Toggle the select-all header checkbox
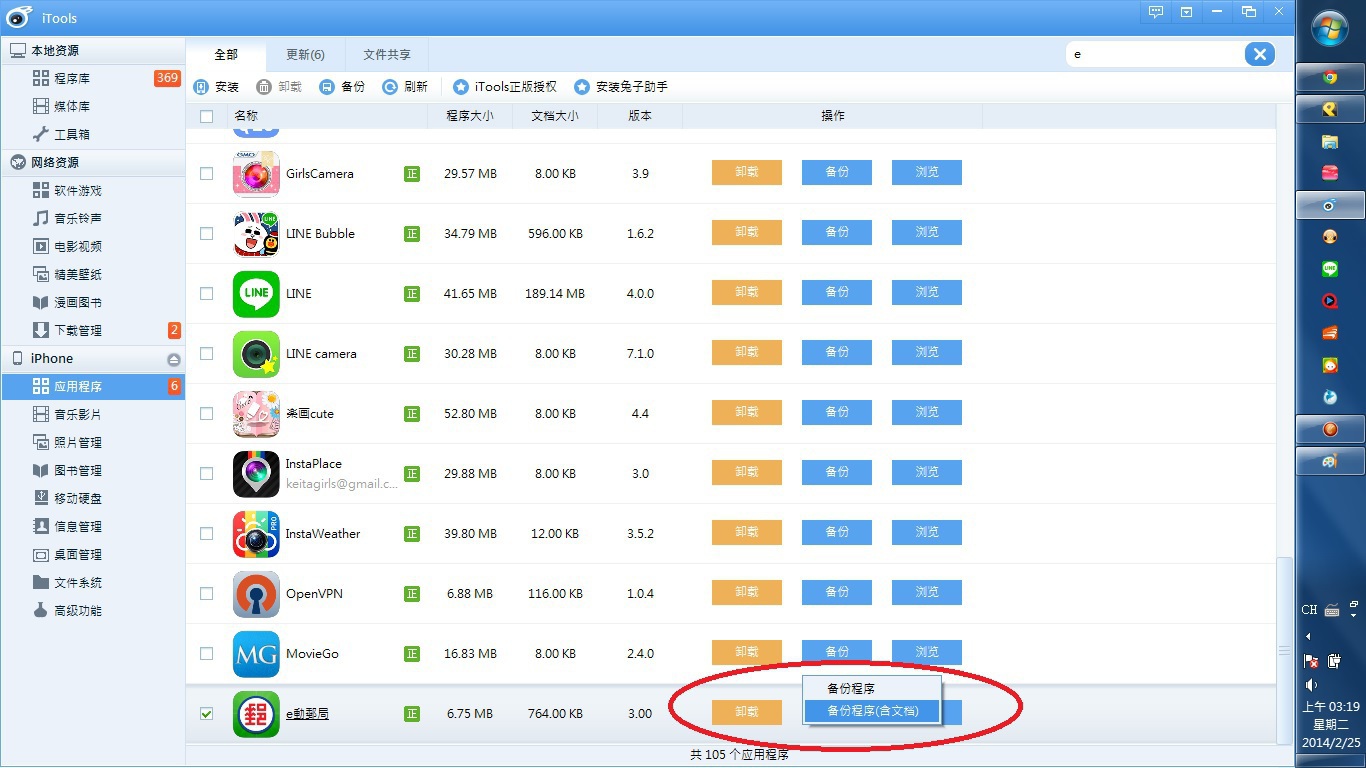This screenshot has height=768, width=1366. (x=207, y=116)
